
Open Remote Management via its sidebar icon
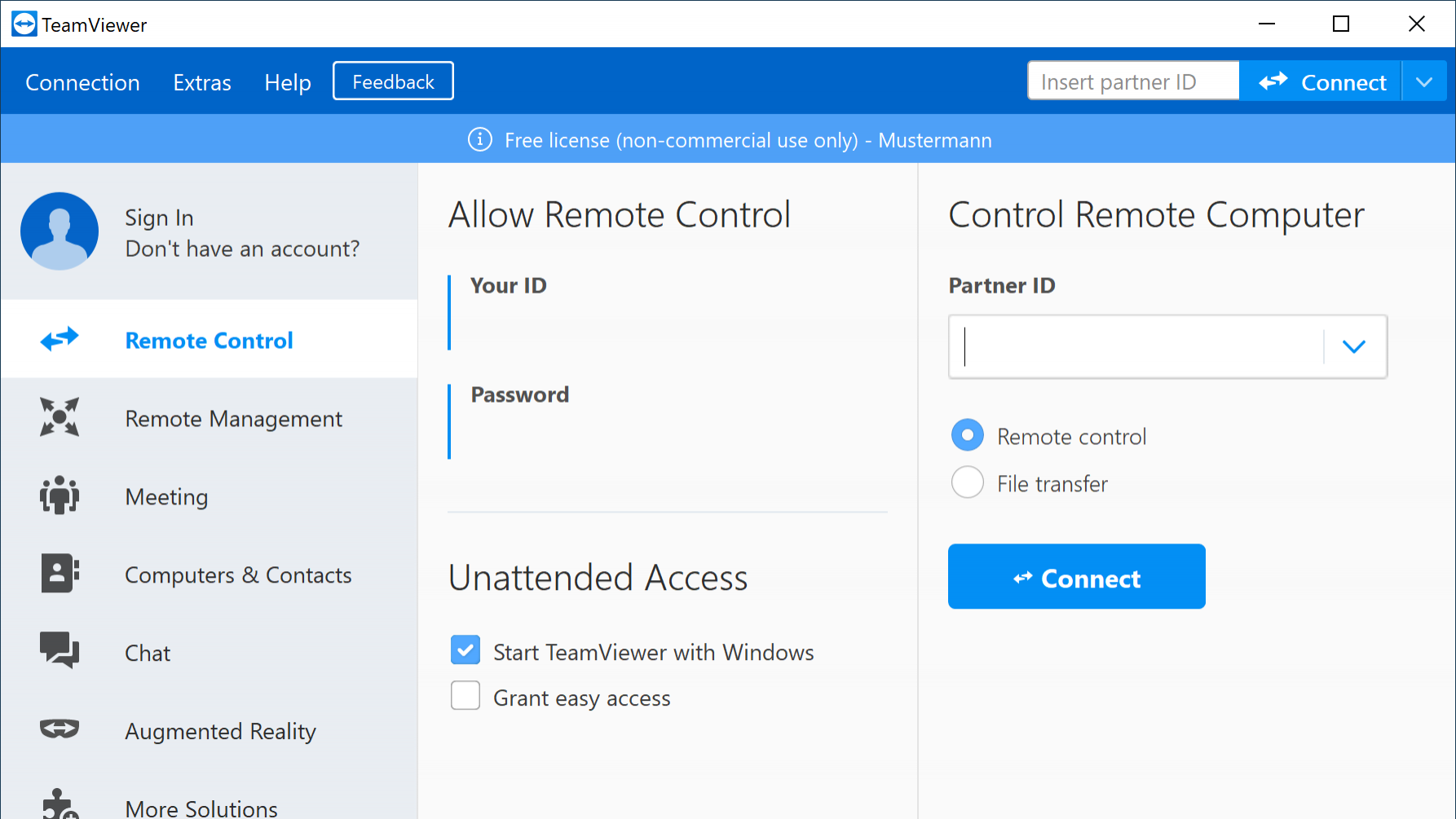[x=60, y=417]
